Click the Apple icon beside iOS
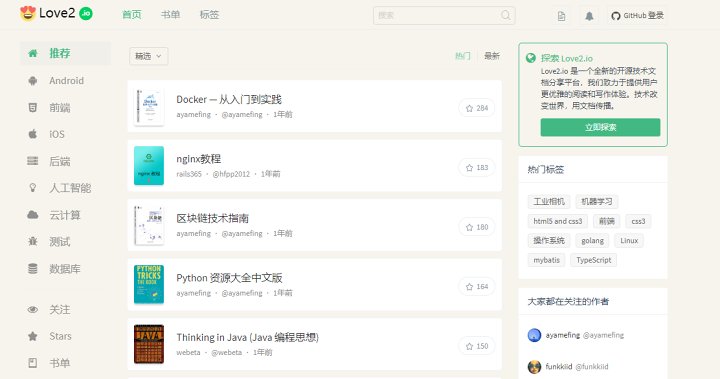The height and width of the screenshot is (379, 720). point(33,134)
